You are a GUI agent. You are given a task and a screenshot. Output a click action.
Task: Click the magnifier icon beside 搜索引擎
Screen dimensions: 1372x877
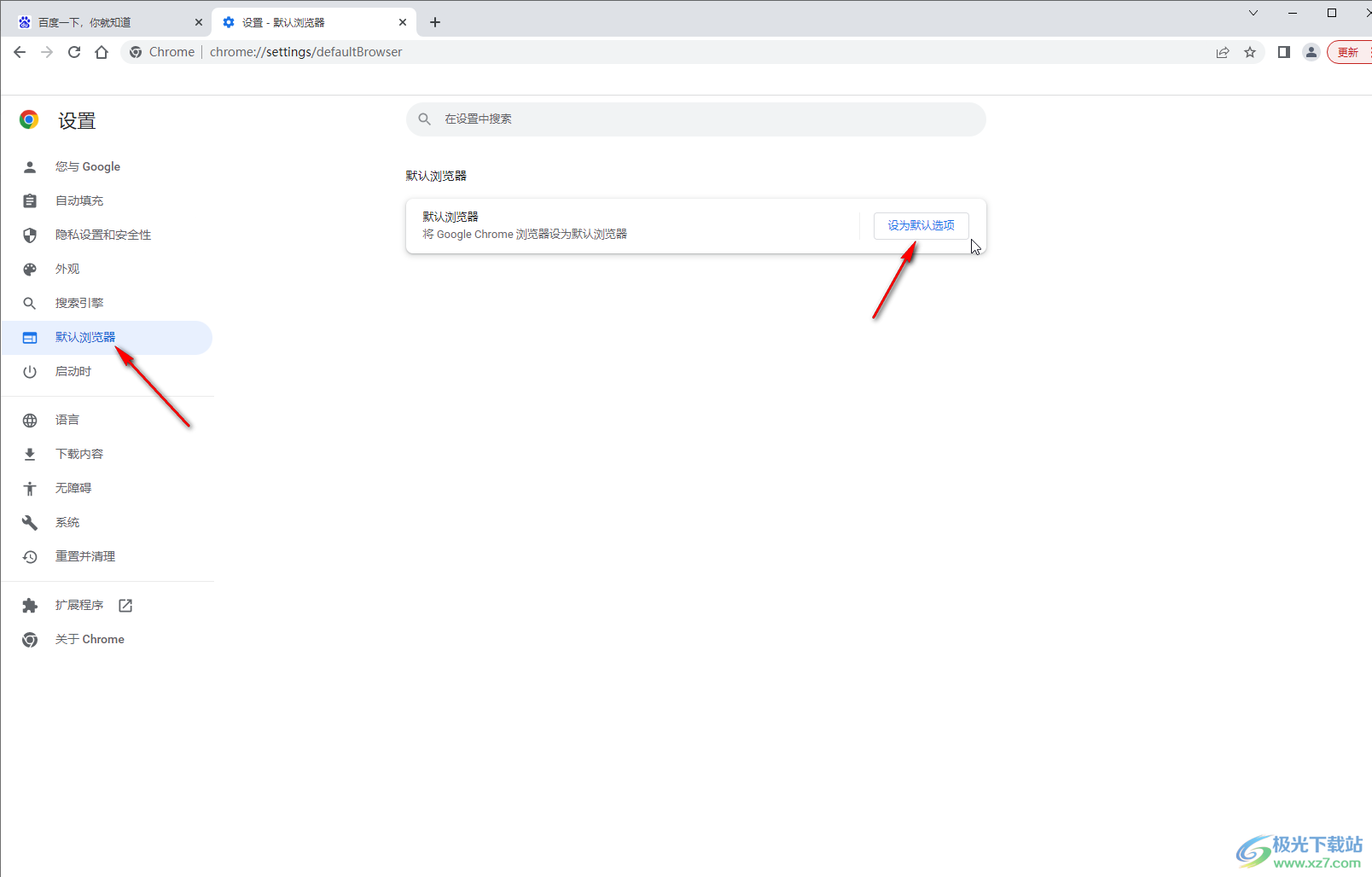point(30,304)
